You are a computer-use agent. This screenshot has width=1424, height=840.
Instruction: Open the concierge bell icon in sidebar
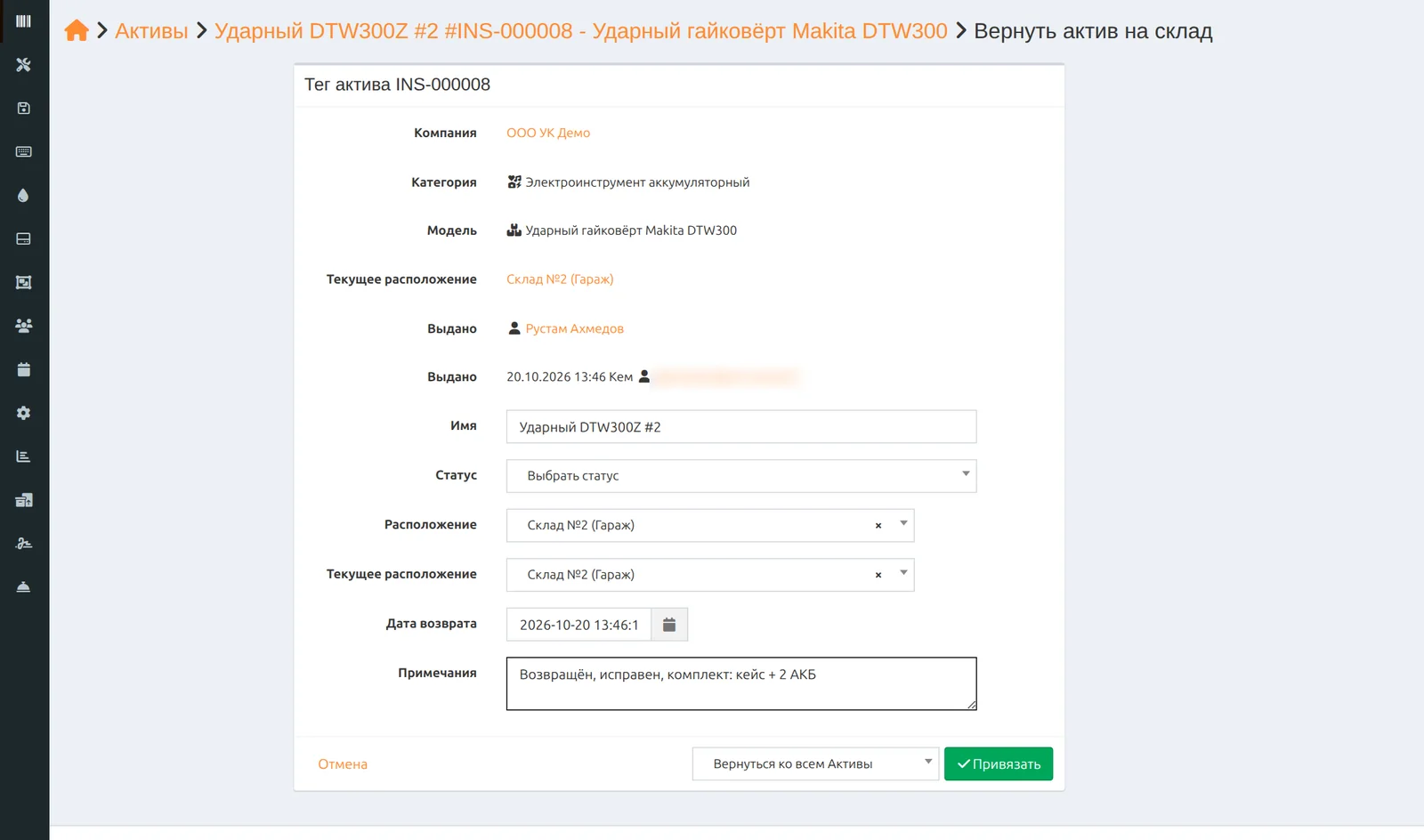[x=24, y=587]
